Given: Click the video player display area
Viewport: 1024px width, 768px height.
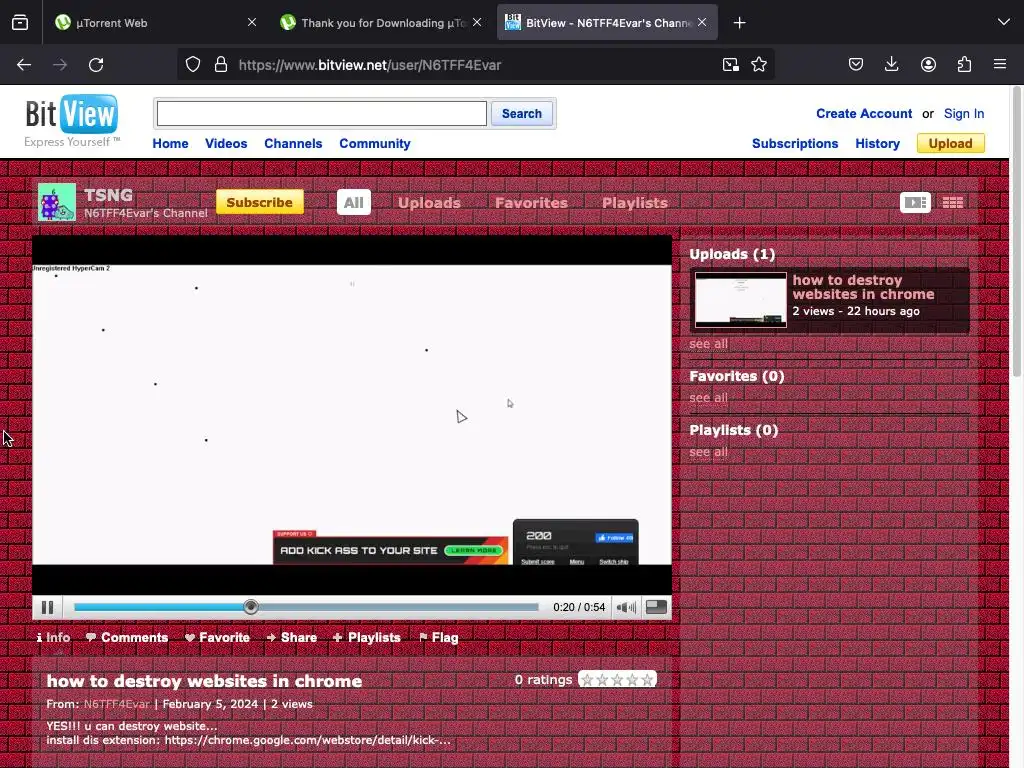Looking at the screenshot, I should point(352,415).
